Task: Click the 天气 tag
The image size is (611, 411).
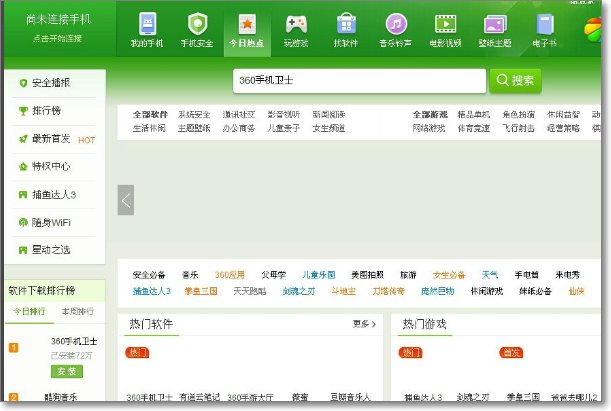Action: 490,275
